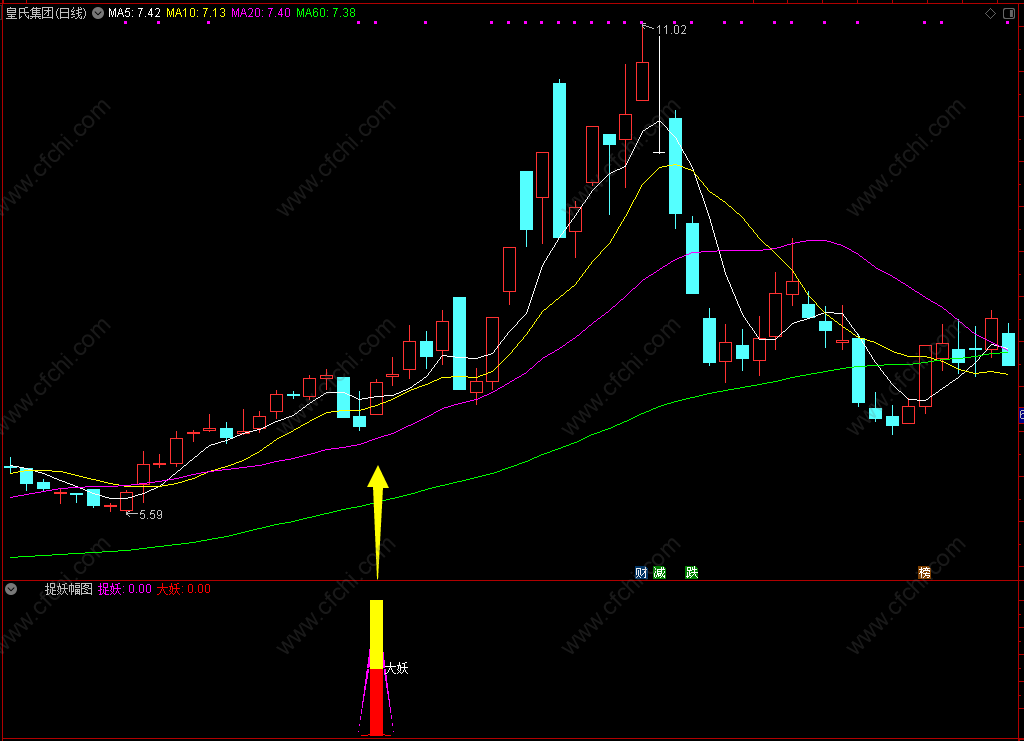Click the MA10: 7.13 indicator label
The height and width of the screenshot is (741, 1024).
(196, 13)
